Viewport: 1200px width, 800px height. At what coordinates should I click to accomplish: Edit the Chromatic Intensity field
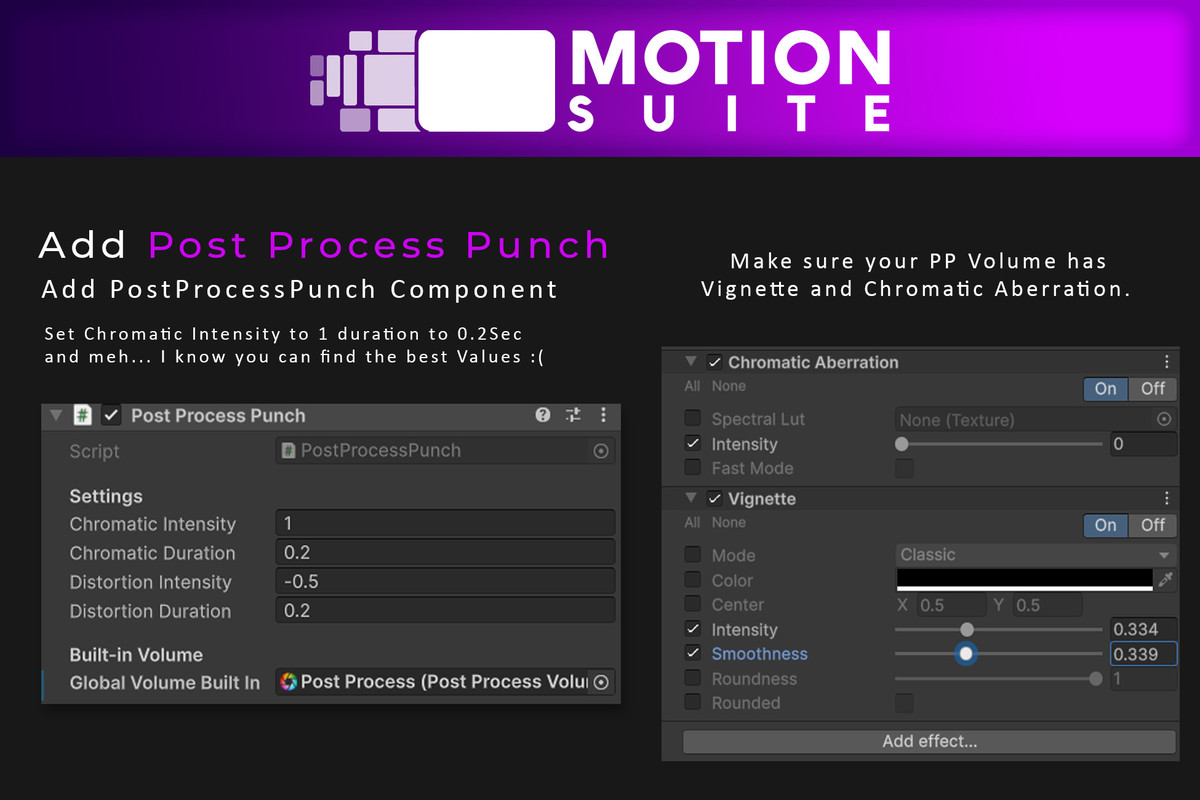(445, 523)
